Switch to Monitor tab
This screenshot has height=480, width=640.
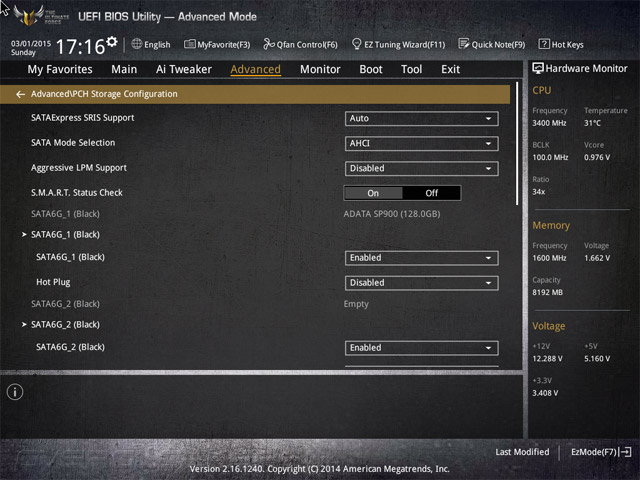[320, 69]
